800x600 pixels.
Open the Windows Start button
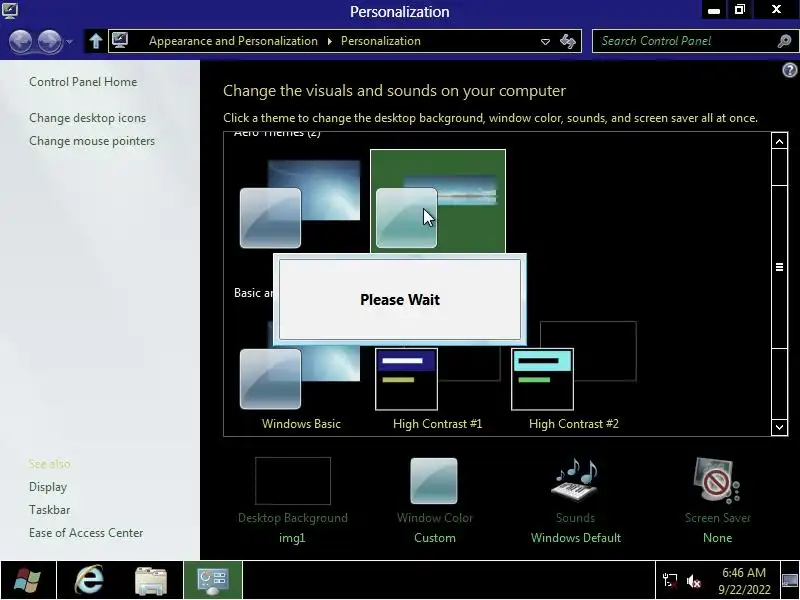coord(28,580)
